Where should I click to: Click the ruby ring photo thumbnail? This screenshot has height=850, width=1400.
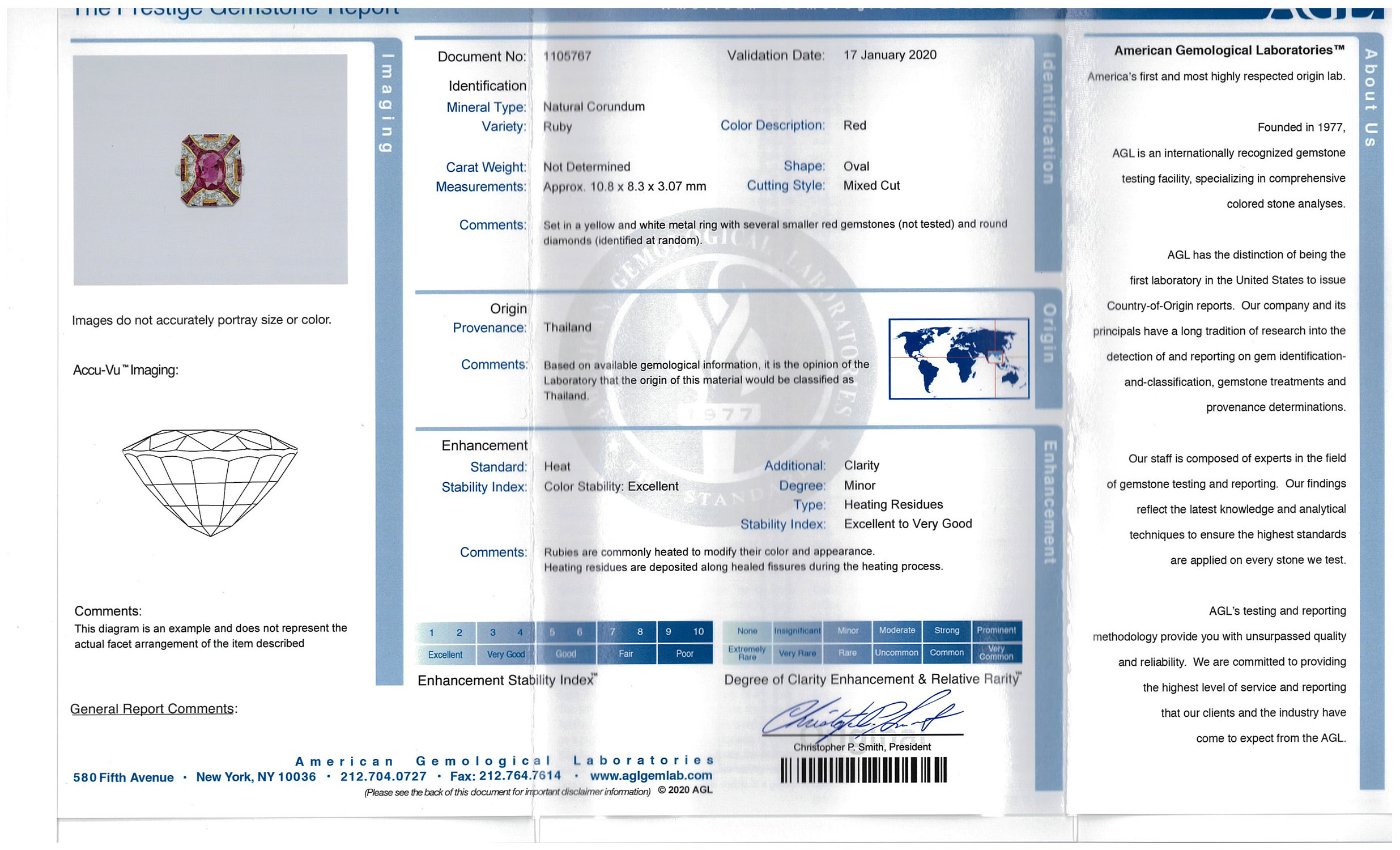click(210, 170)
